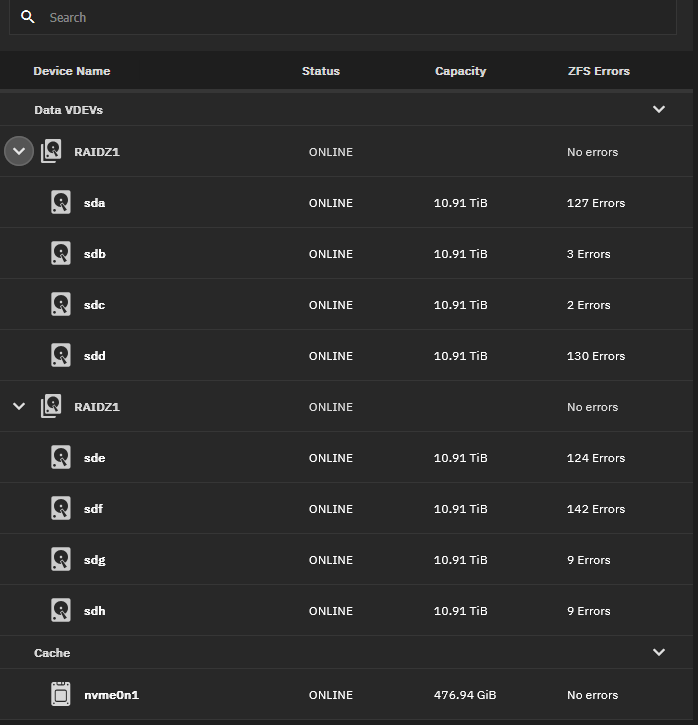This screenshot has height=725, width=698.
Task: Select the sdg disk name
Action: pyautogui.click(x=95, y=560)
